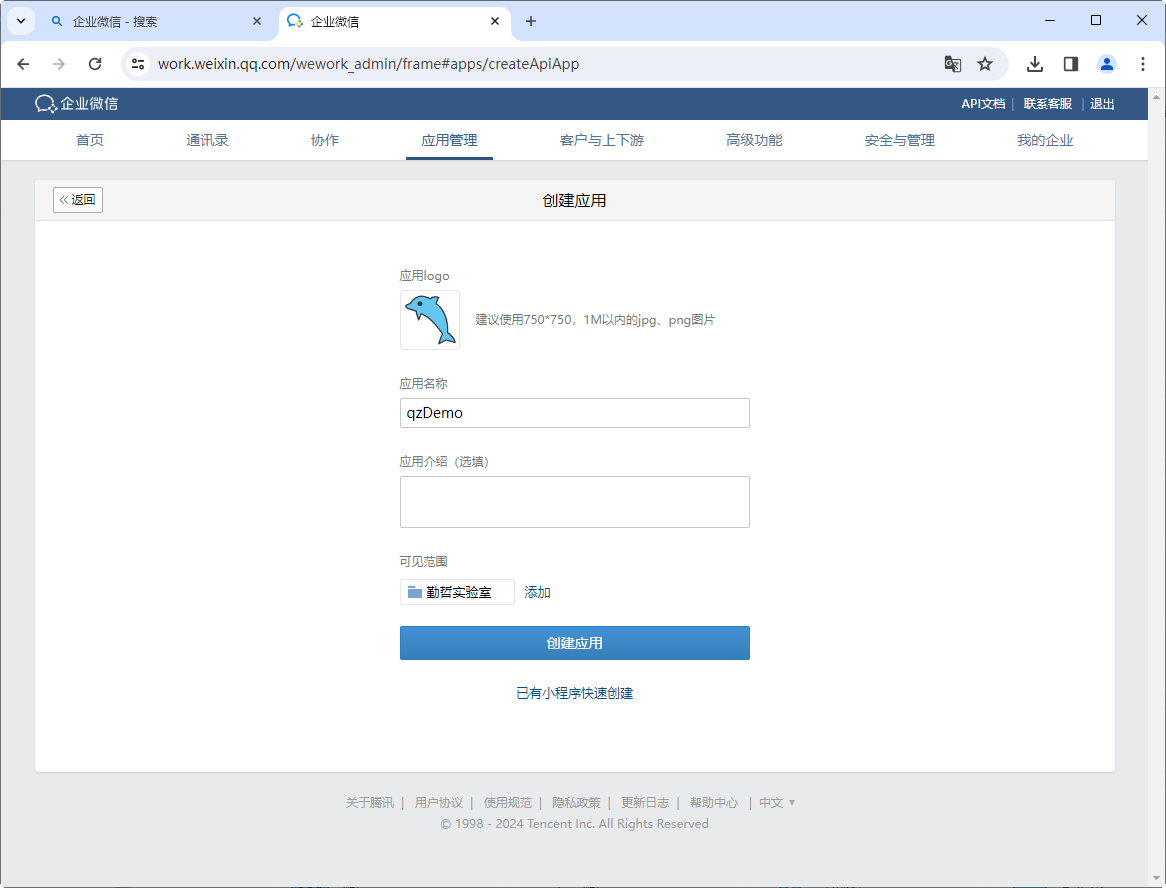1166x888 pixels.
Task: Open the translate page icon
Action: click(x=953, y=64)
